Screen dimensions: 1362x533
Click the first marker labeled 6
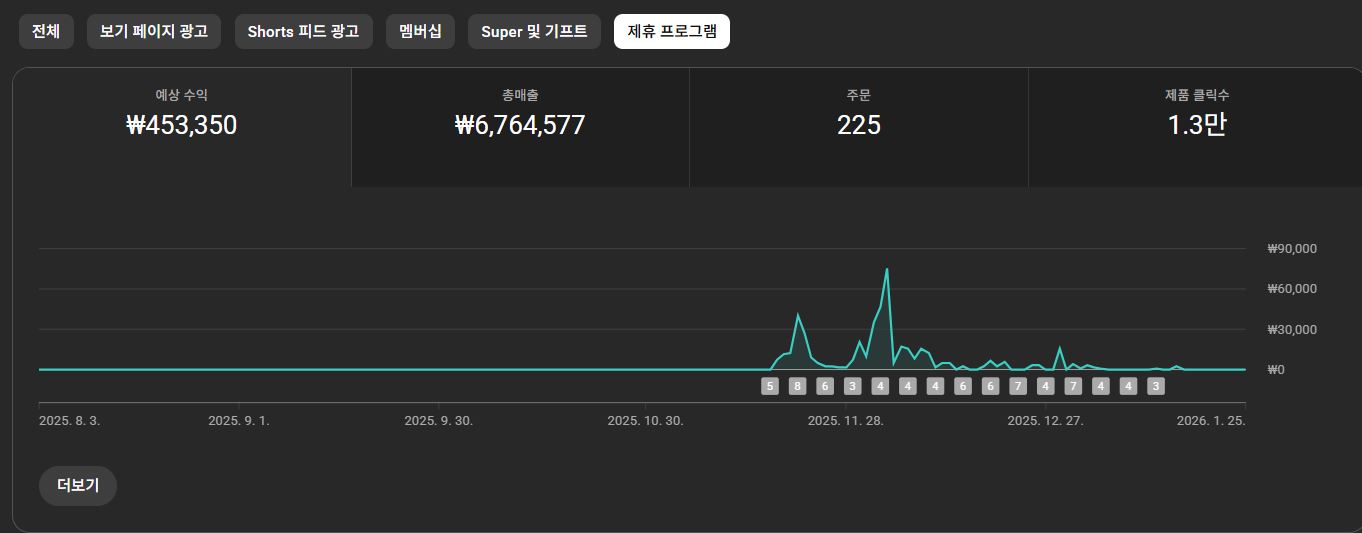point(825,386)
